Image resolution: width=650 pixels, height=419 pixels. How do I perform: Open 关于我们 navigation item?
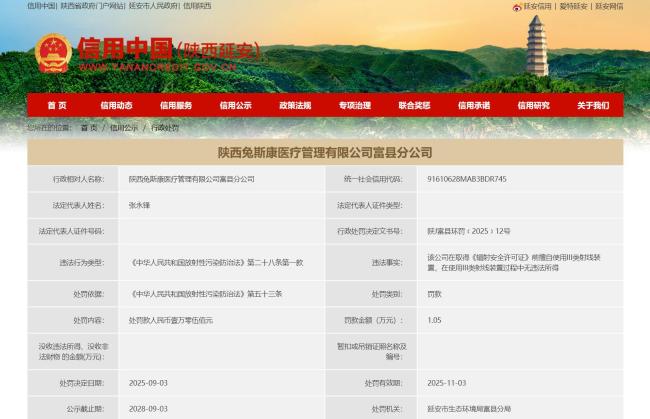tap(593, 105)
